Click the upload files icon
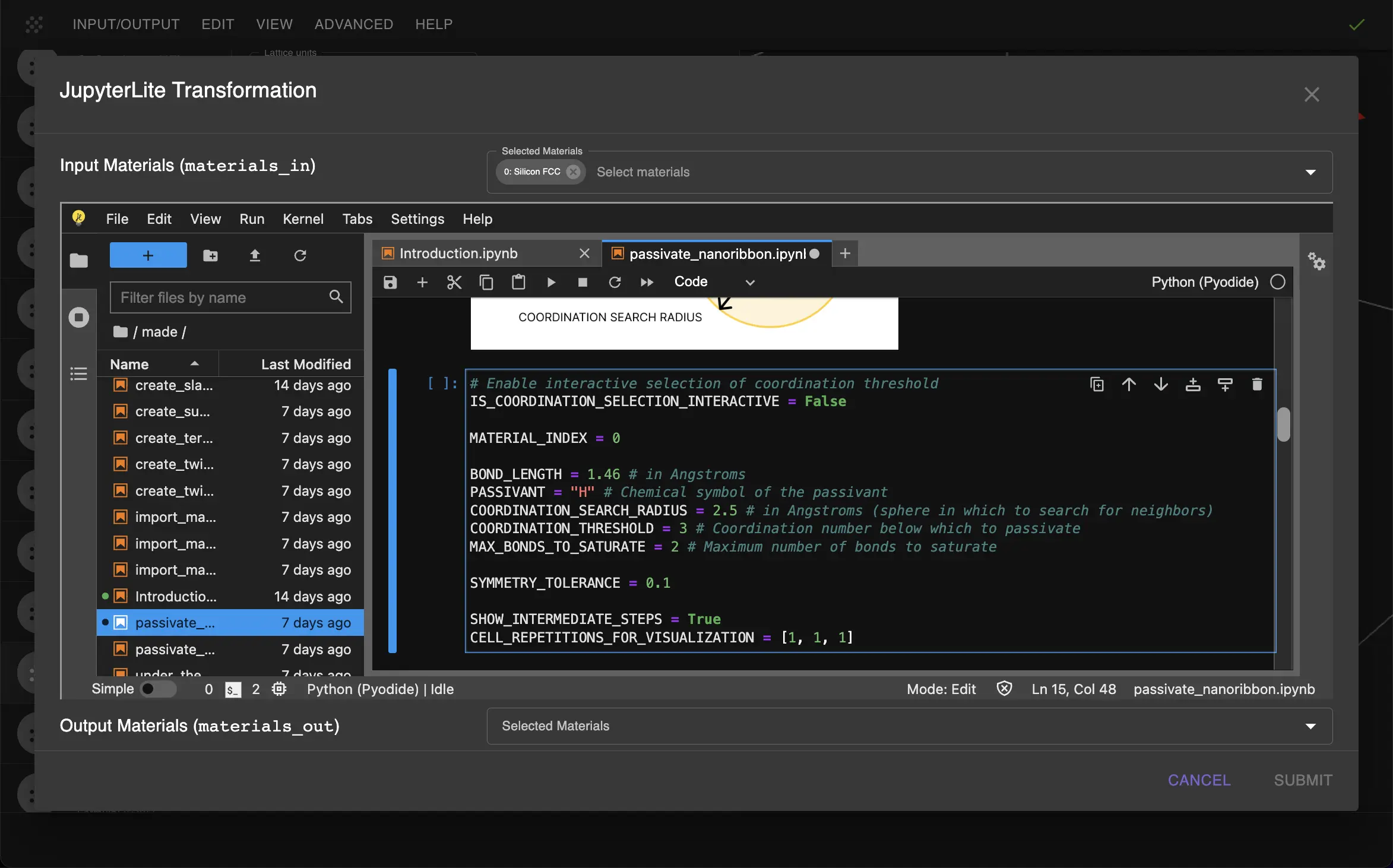 (x=255, y=255)
